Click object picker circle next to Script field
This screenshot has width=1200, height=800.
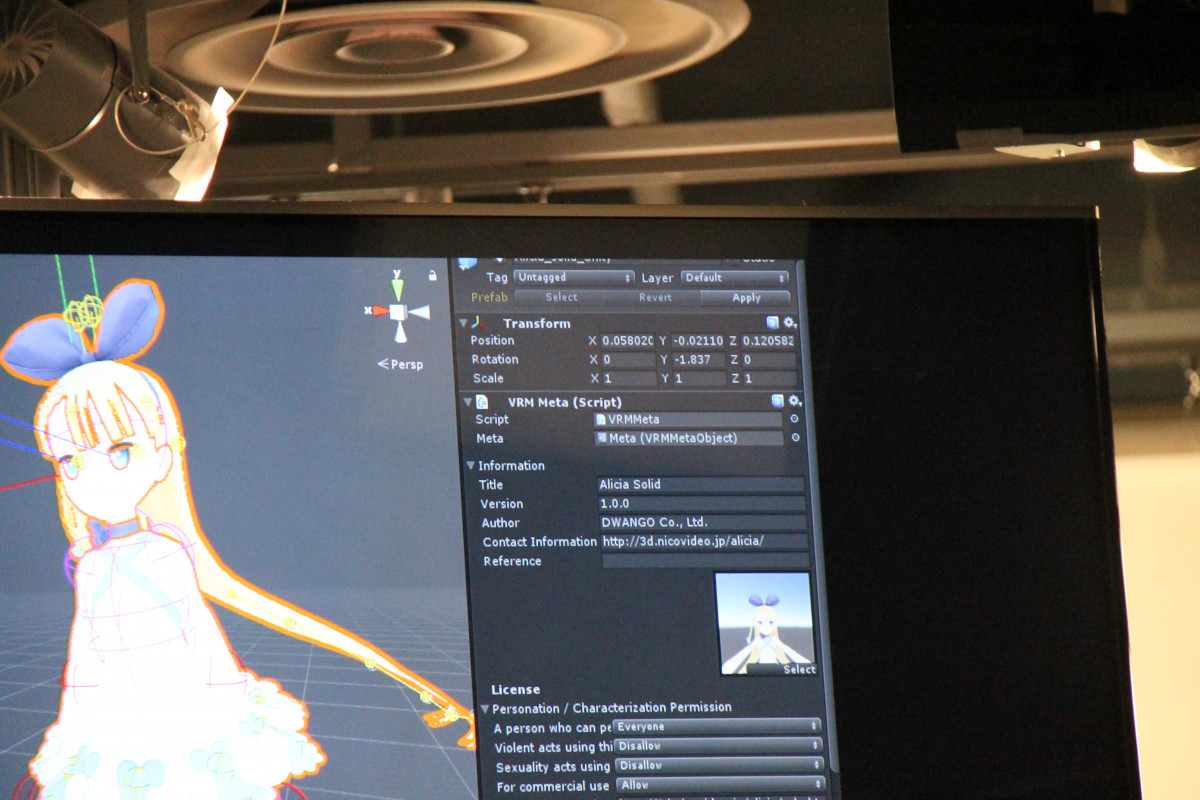pos(795,419)
